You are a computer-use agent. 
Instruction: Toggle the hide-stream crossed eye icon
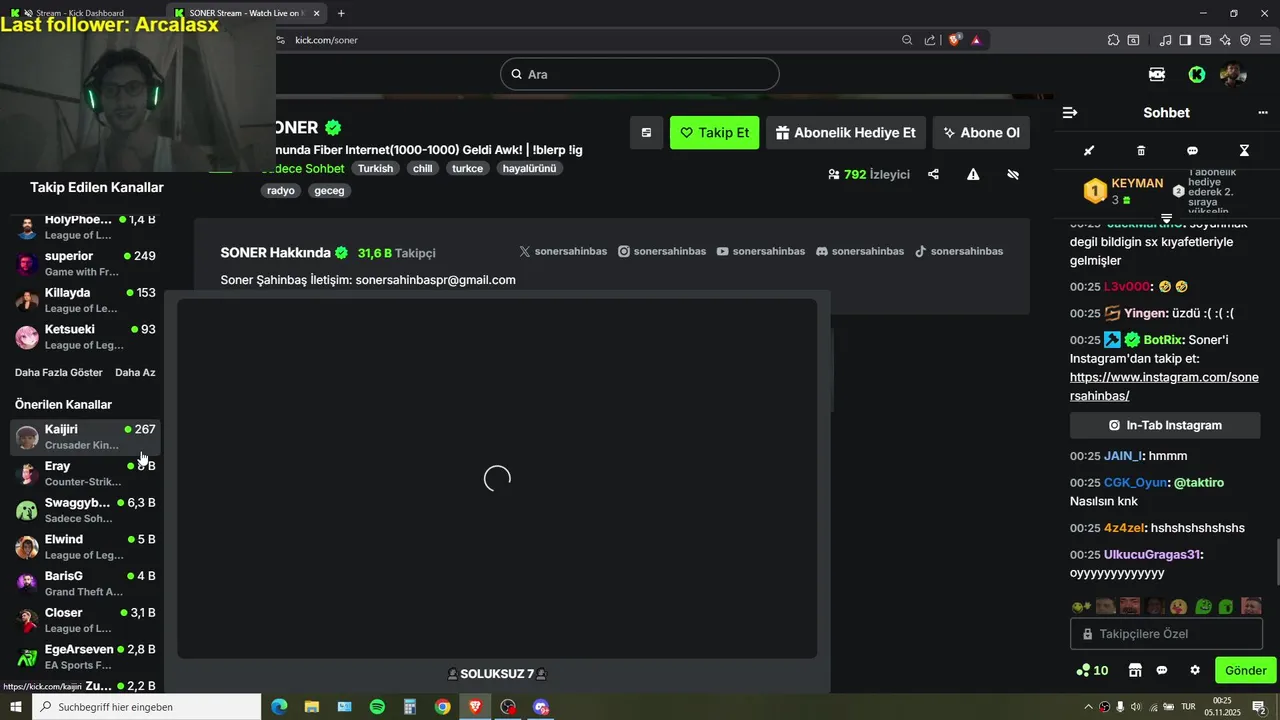[x=1013, y=174]
